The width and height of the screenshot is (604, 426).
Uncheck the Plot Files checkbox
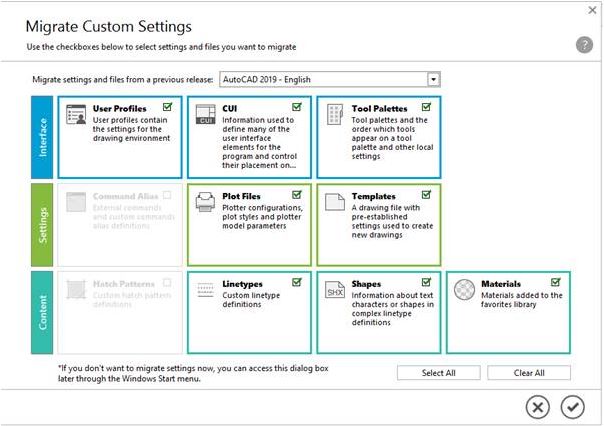(297, 195)
